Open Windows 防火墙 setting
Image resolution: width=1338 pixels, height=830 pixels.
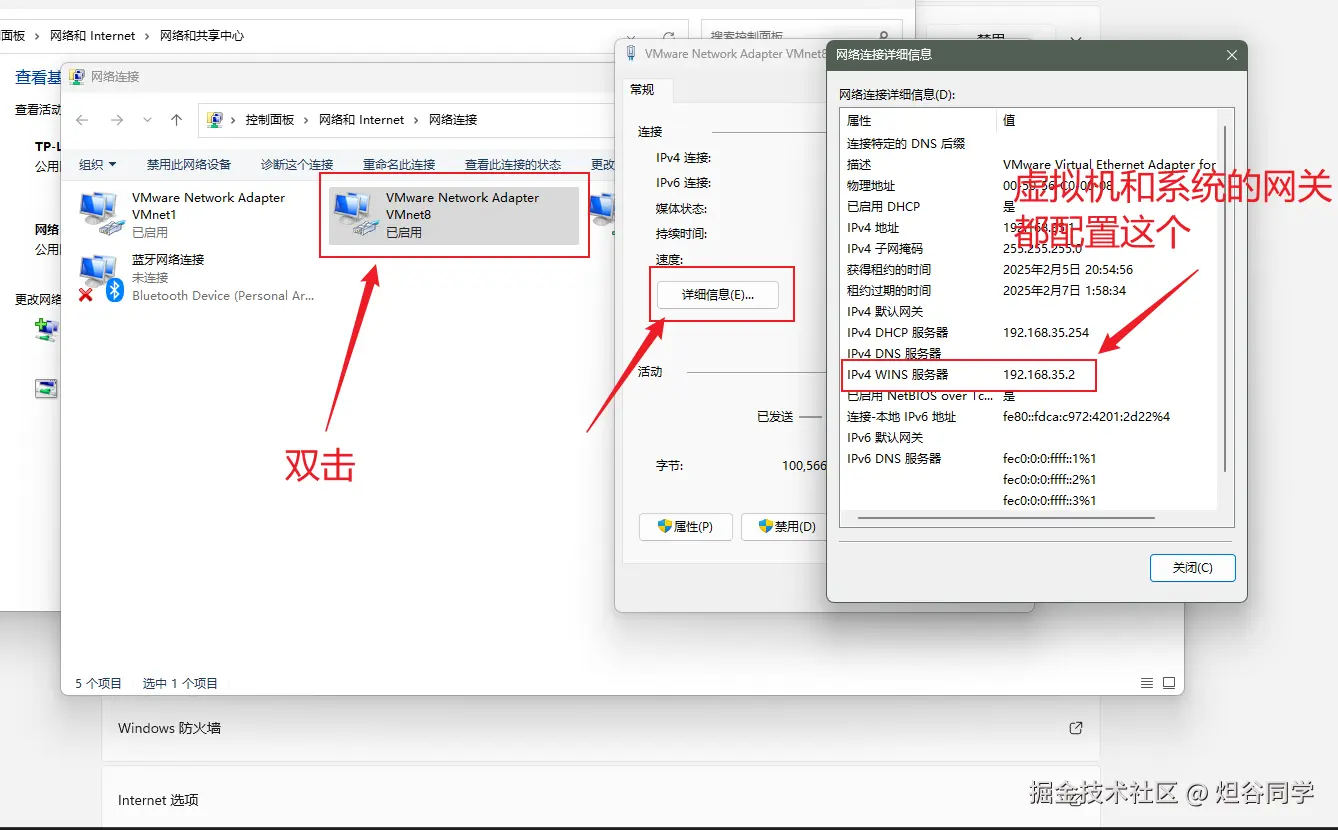[x=600, y=728]
